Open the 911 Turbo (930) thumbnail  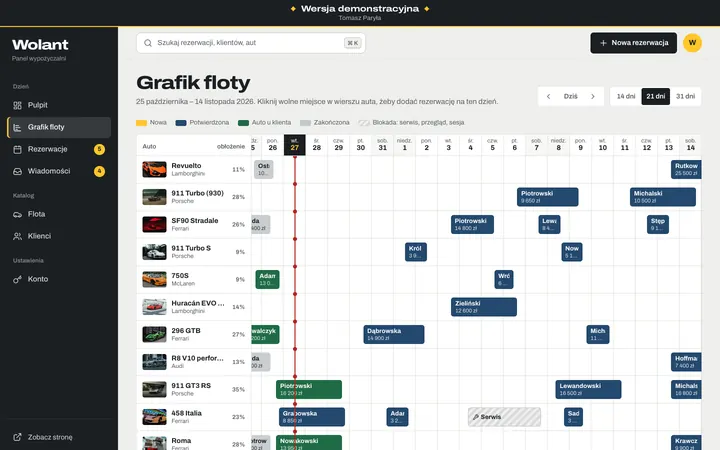coord(154,197)
